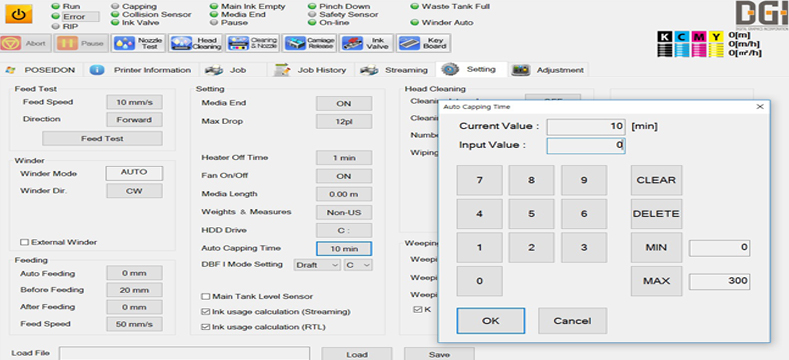This screenshot has width=789, height=360.
Task: Click the Input Value field
Action: 586,146
